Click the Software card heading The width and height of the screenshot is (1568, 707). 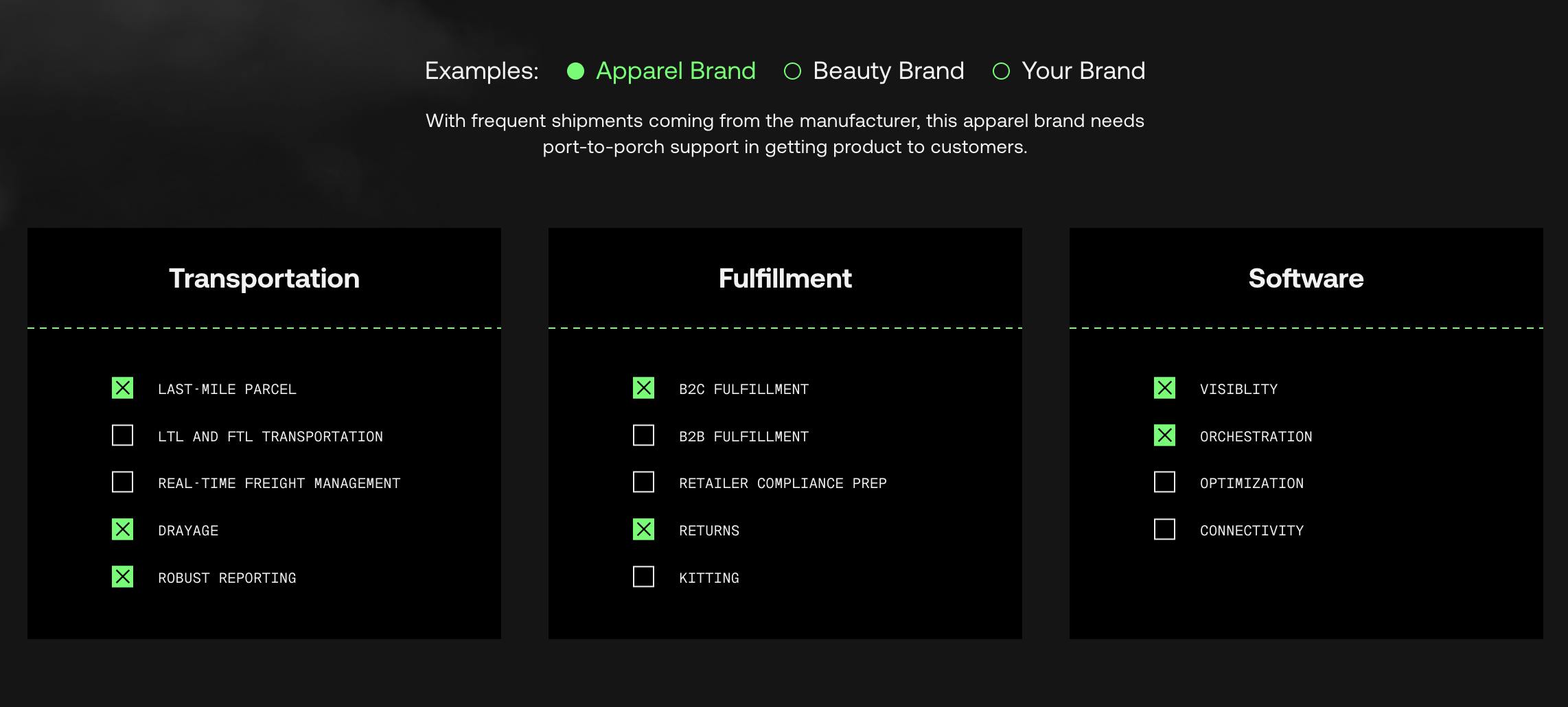click(x=1306, y=279)
